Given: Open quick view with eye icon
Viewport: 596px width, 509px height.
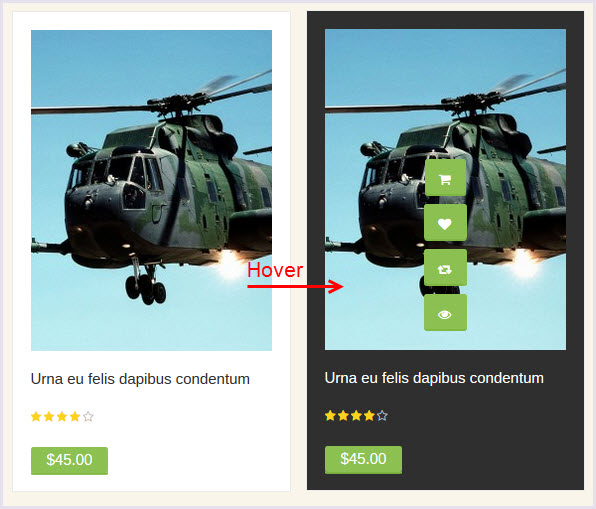Looking at the screenshot, I should pos(445,312).
